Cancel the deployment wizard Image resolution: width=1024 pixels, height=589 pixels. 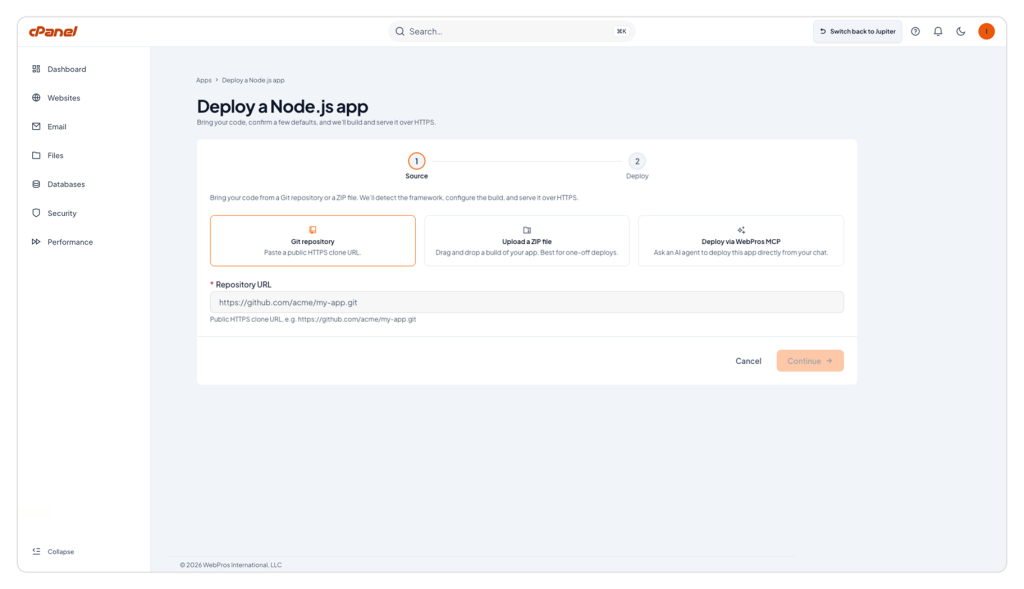pyautogui.click(x=748, y=361)
